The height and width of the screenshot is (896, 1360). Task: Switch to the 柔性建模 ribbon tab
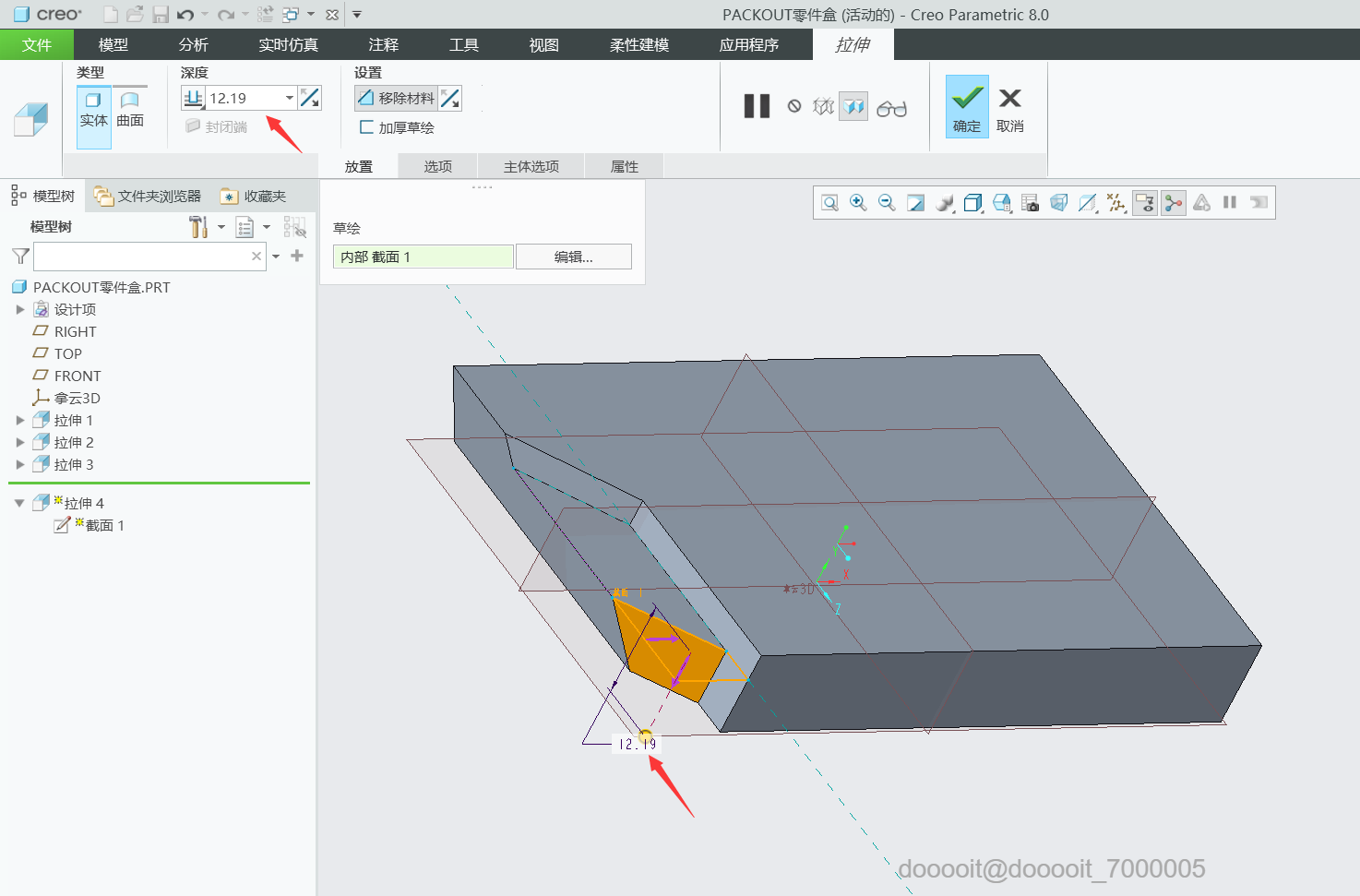(639, 44)
